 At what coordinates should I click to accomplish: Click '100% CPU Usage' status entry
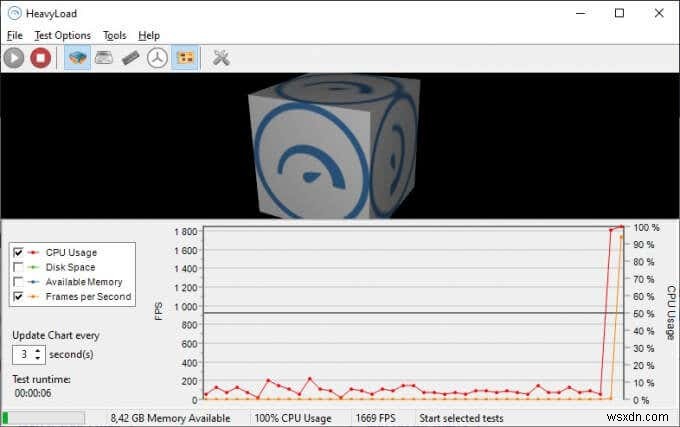click(293, 418)
